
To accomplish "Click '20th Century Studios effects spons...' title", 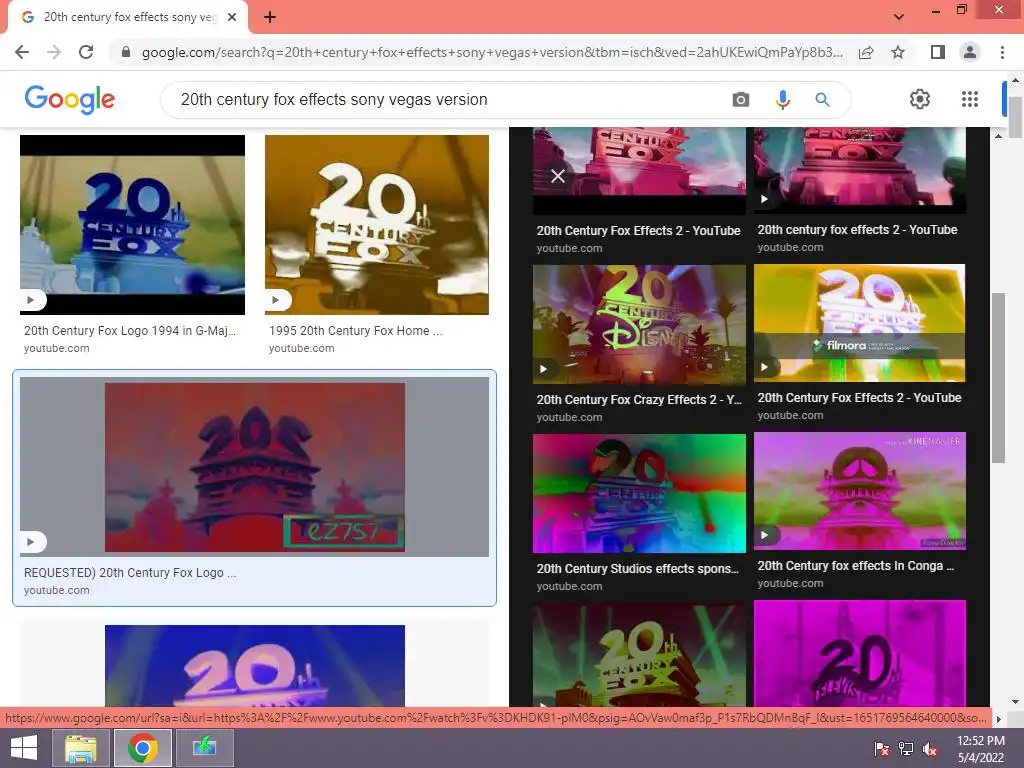I will (637, 569).
